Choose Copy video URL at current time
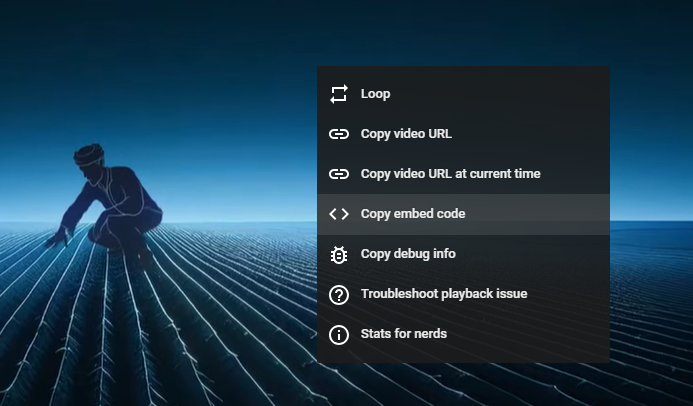The height and width of the screenshot is (406, 693). click(x=450, y=174)
